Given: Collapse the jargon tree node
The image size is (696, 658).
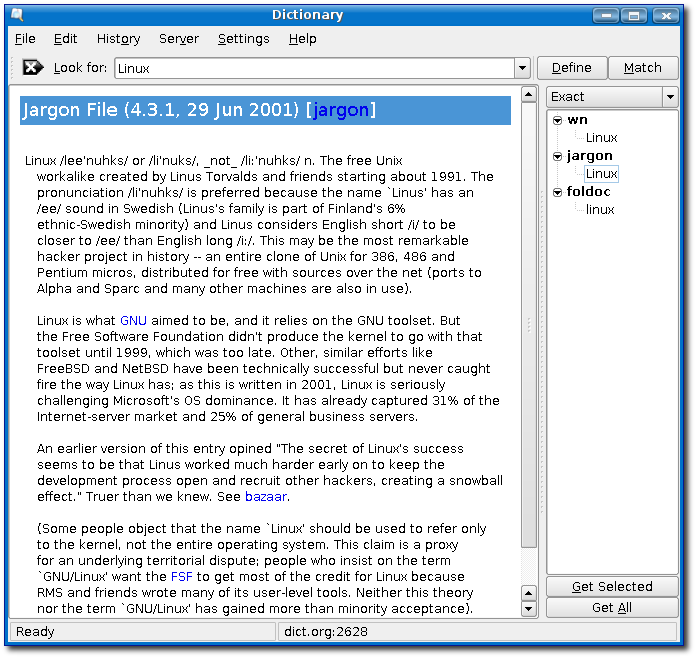Looking at the screenshot, I should tap(557, 156).
